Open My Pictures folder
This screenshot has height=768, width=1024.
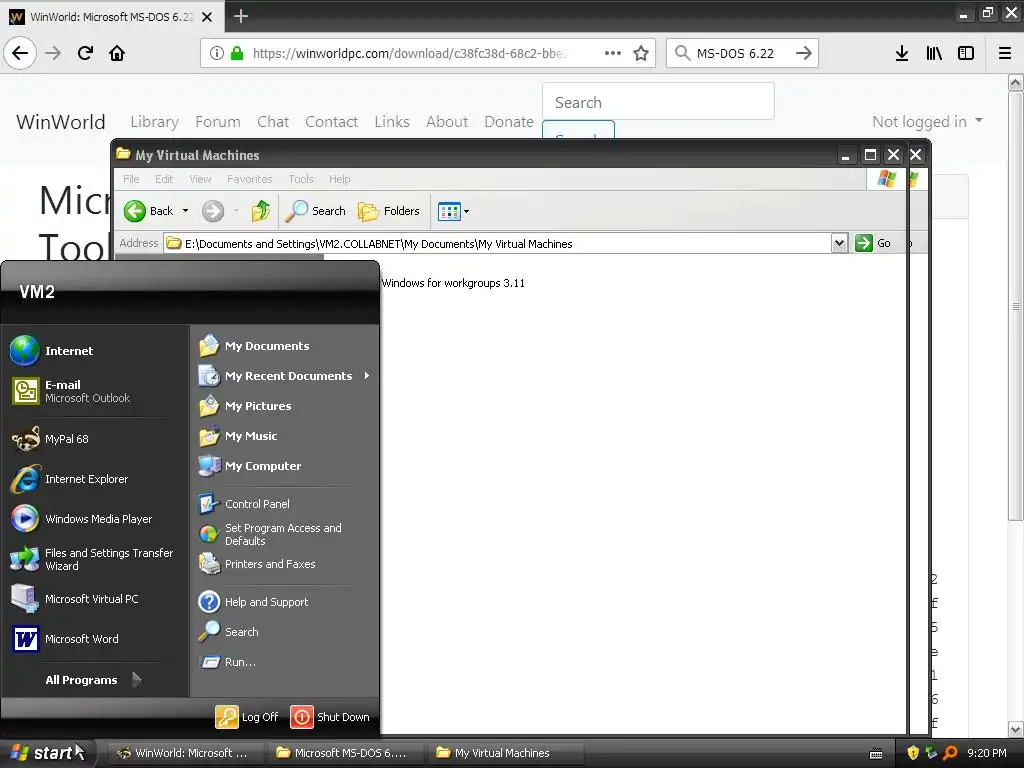[245, 406]
